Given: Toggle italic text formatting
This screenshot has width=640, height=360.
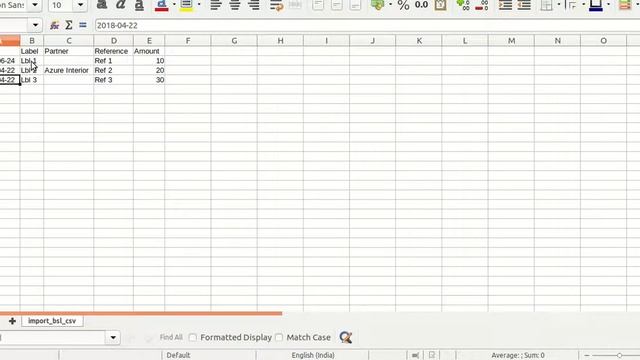Looking at the screenshot, I should (x=120, y=5).
